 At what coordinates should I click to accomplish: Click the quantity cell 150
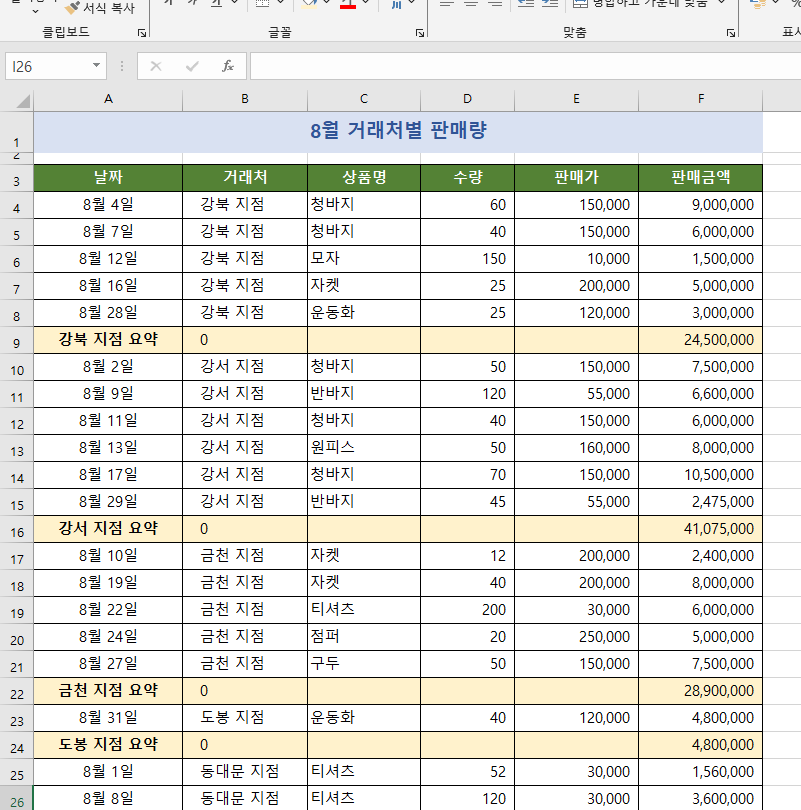467,259
